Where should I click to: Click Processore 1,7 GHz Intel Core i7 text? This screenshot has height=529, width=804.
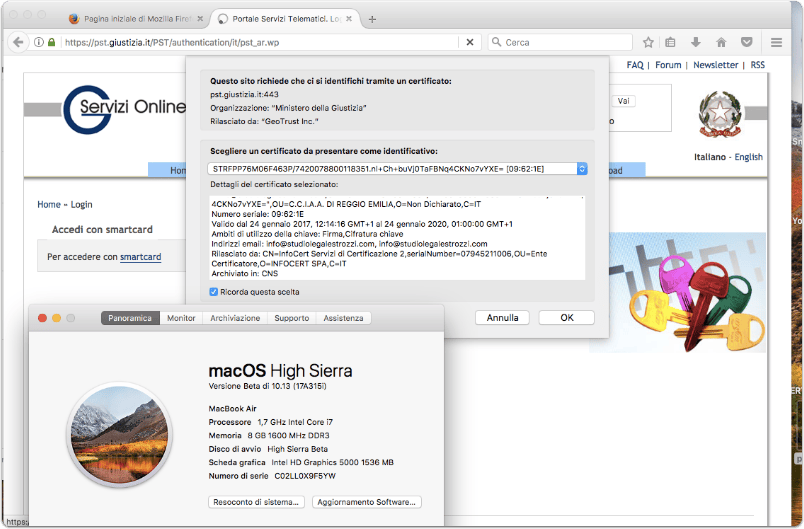(x=271, y=422)
